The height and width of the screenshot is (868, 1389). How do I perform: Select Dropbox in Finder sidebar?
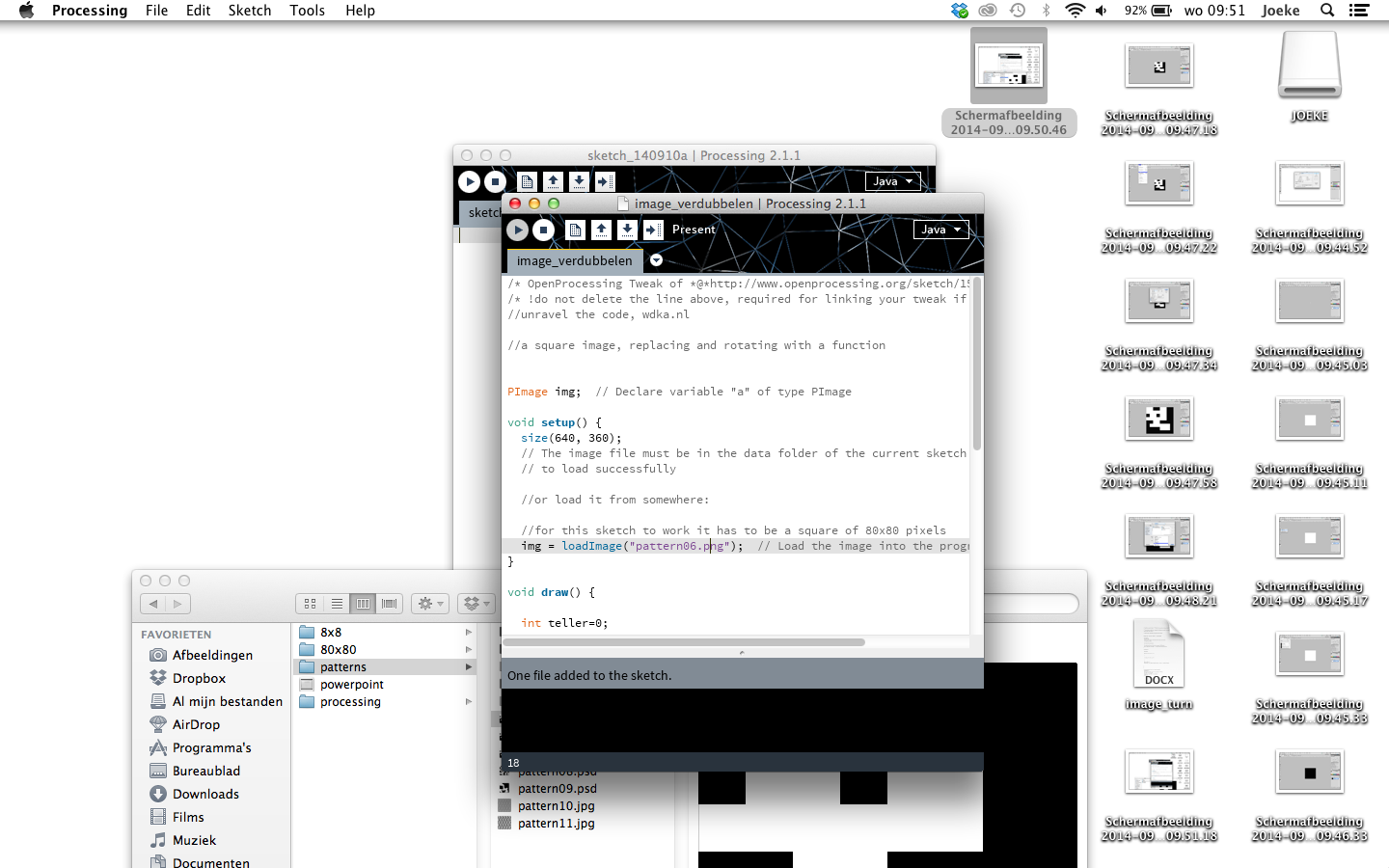click(198, 678)
